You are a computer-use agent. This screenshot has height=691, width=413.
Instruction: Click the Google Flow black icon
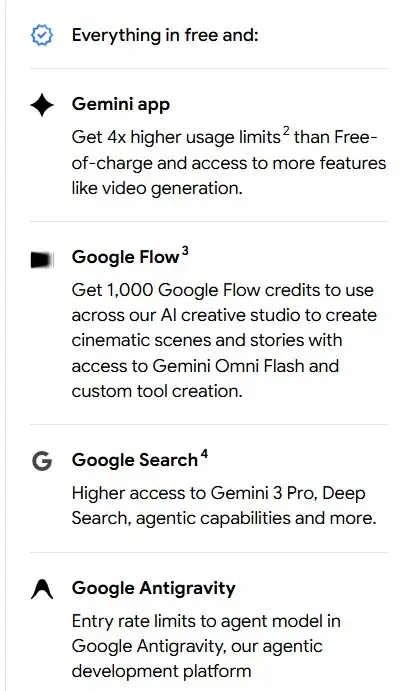pyautogui.click(x=42, y=260)
